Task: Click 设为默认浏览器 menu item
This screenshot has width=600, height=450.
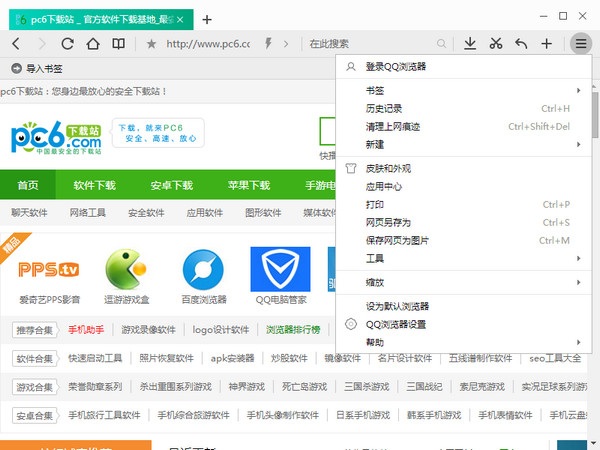Action: 464,307
